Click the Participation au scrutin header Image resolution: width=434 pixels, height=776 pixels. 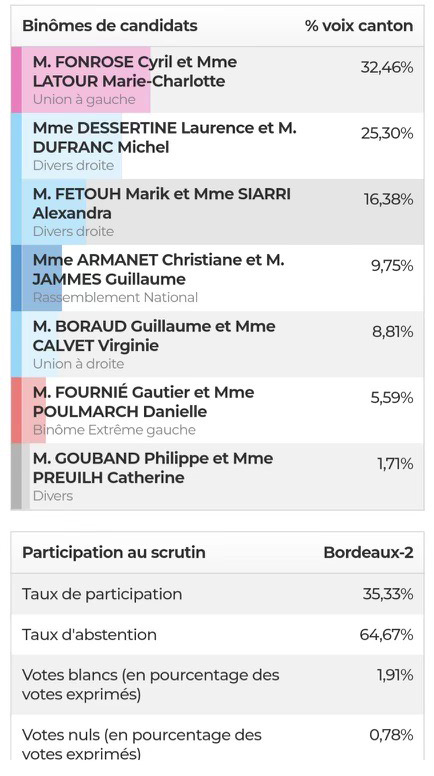pyautogui.click(x=114, y=552)
